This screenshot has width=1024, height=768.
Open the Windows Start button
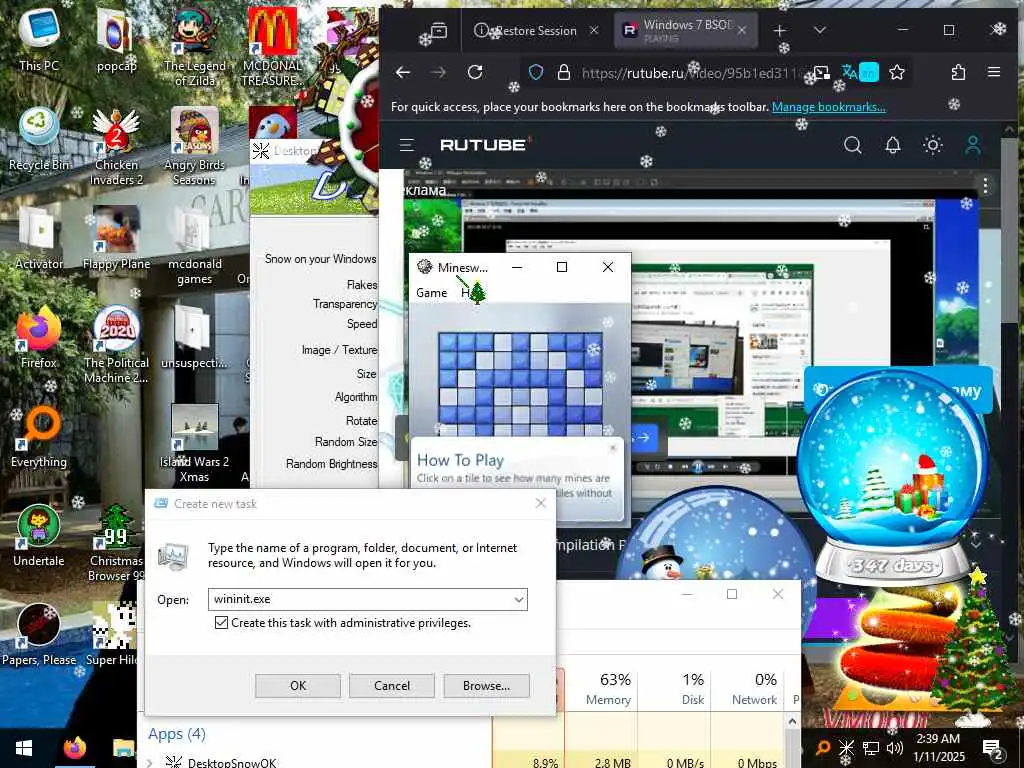pyautogui.click(x=24, y=748)
